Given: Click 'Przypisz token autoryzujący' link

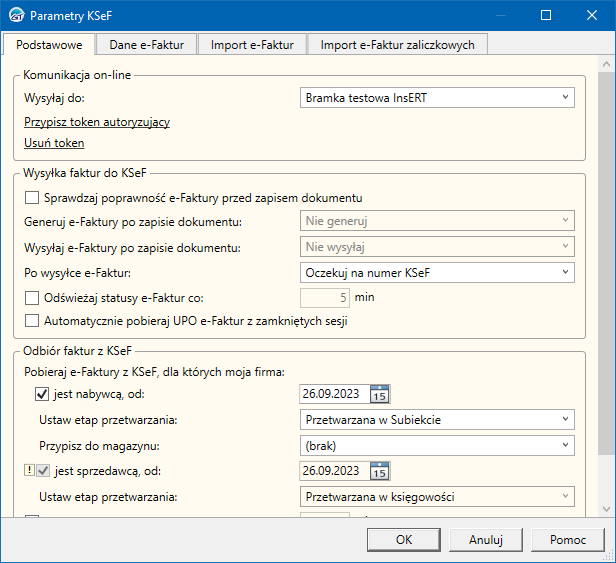Looking at the screenshot, I should tap(96, 122).
